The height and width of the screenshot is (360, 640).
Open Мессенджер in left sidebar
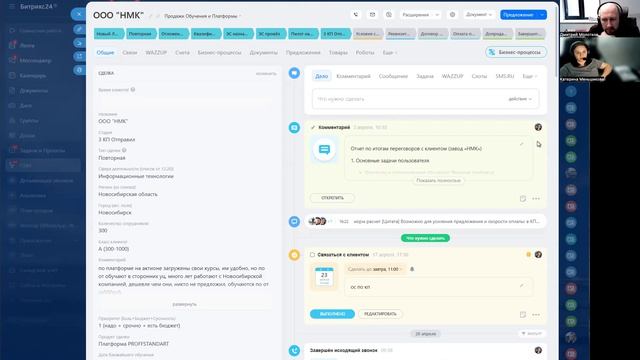[x=36, y=60]
